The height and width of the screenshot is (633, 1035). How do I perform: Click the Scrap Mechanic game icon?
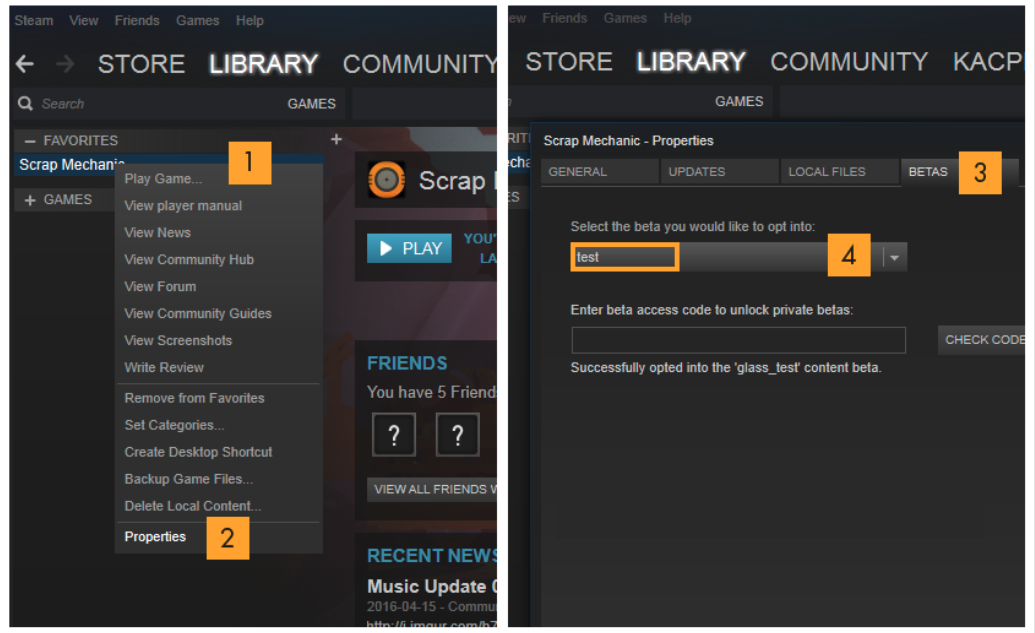(x=386, y=180)
